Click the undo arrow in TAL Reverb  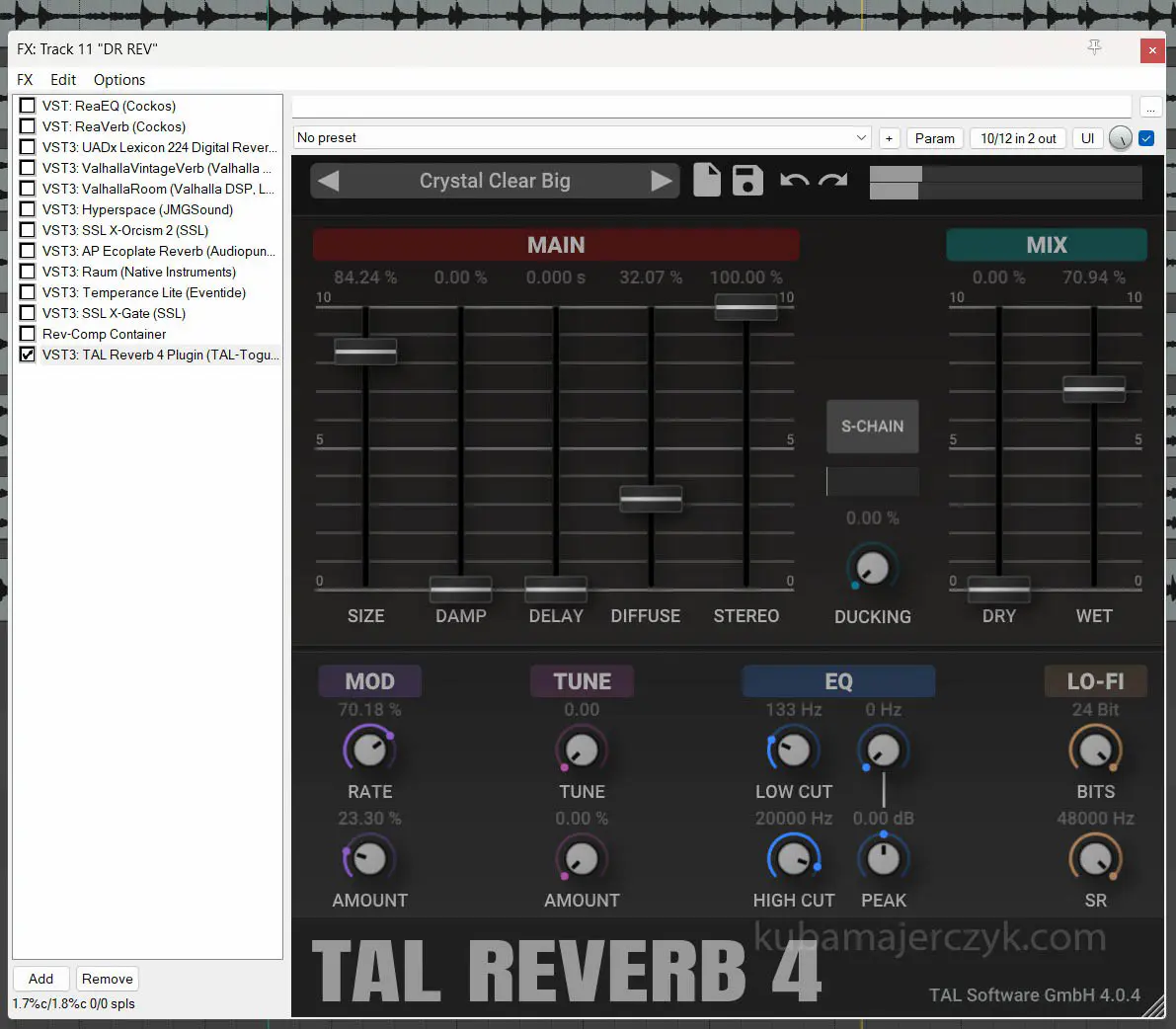794,181
